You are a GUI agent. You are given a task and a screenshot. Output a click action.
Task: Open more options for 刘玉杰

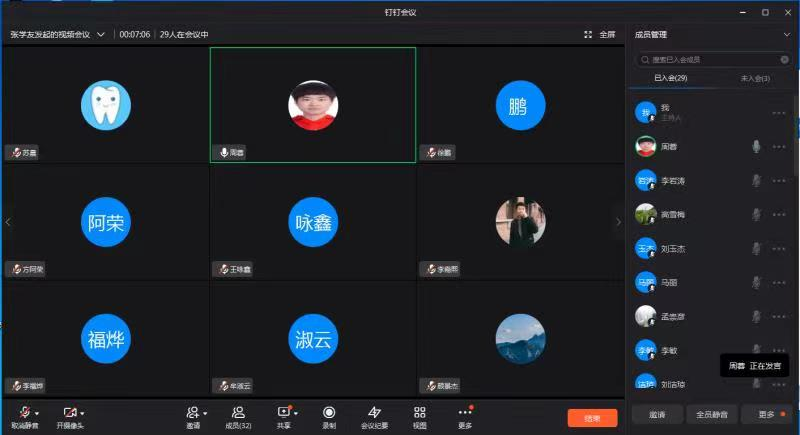[779, 249]
